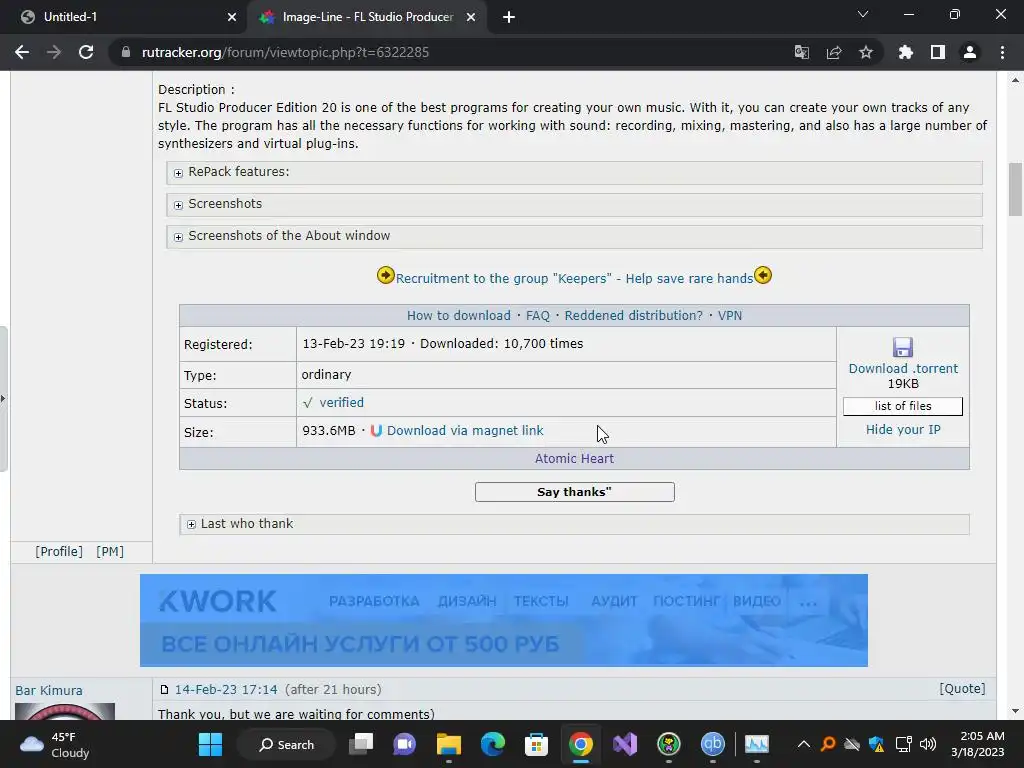Screen dimensions: 1024x768
Task: Click the scrollbar down arrow
Action: (x=1015, y=711)
